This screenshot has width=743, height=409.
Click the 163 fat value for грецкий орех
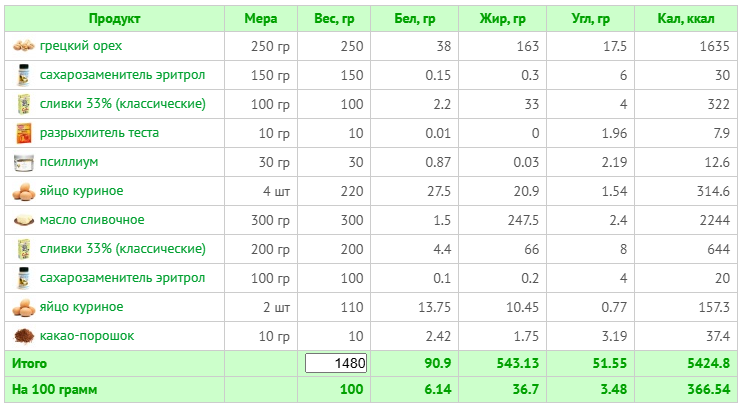click(527, 46)
